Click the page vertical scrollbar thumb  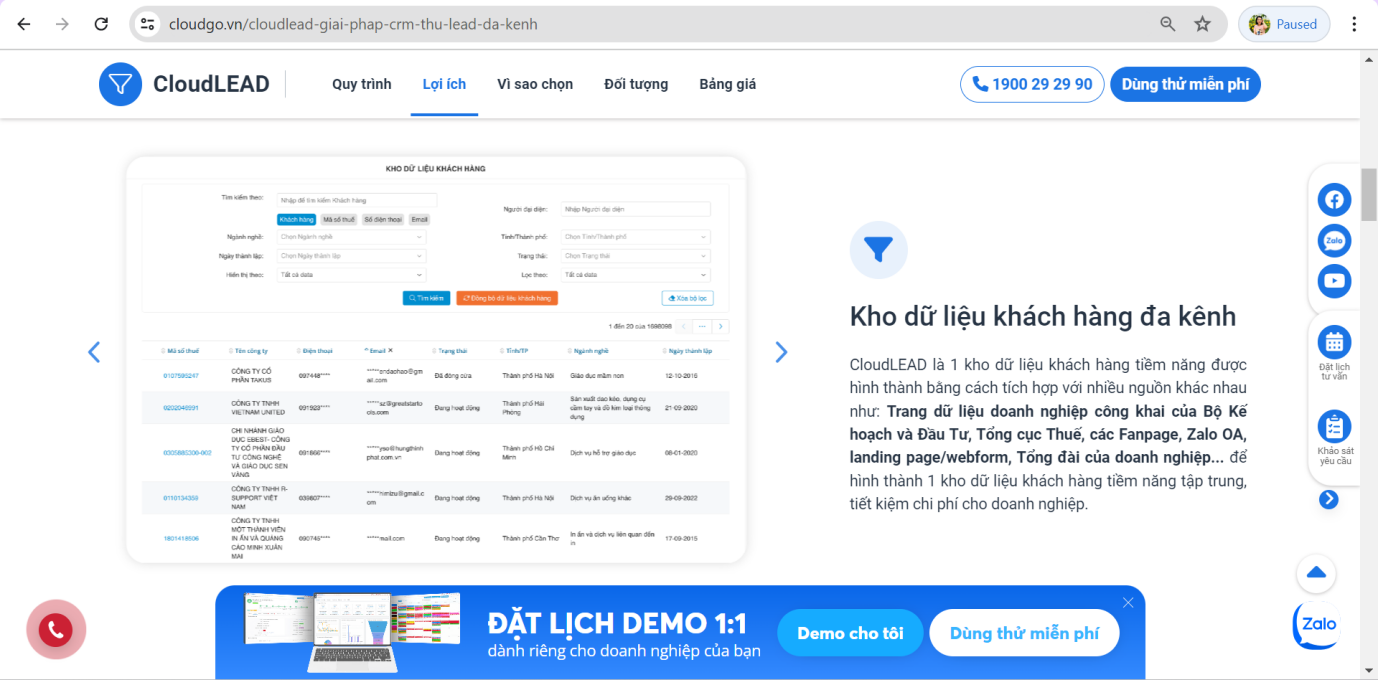[x=1369, y=194]
